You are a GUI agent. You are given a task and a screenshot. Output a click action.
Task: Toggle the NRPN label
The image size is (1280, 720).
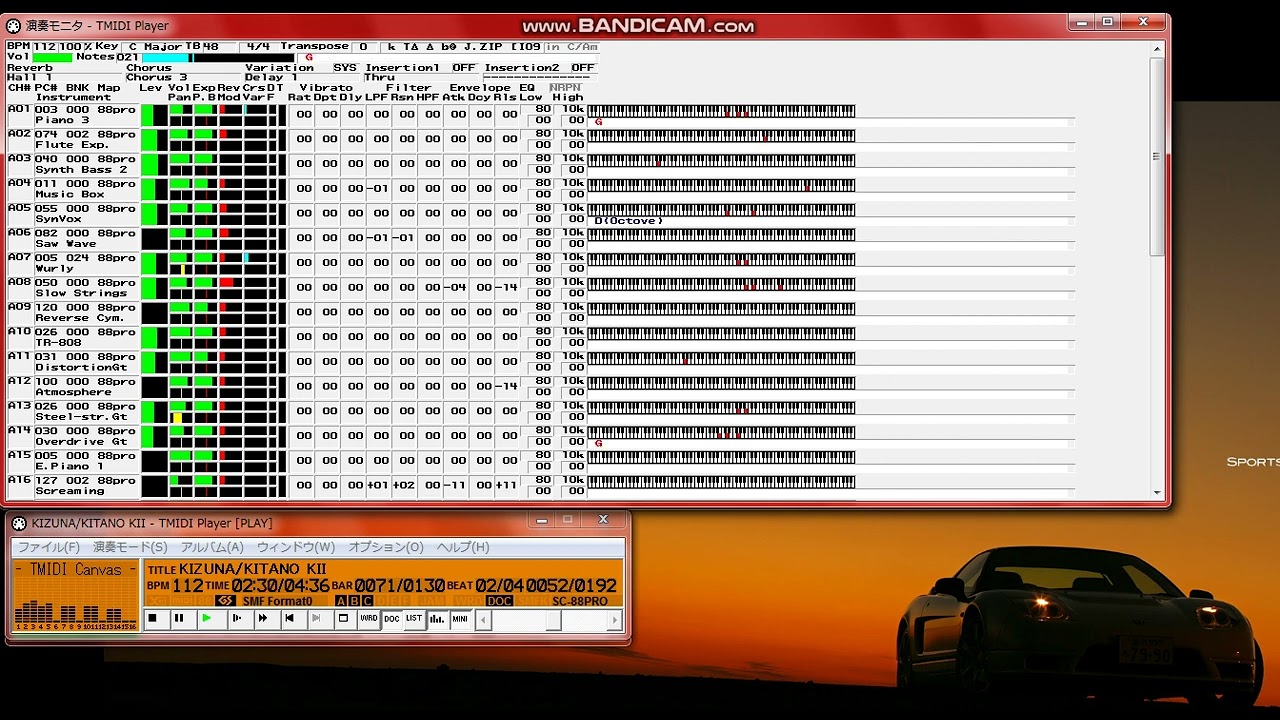[565, 88]
